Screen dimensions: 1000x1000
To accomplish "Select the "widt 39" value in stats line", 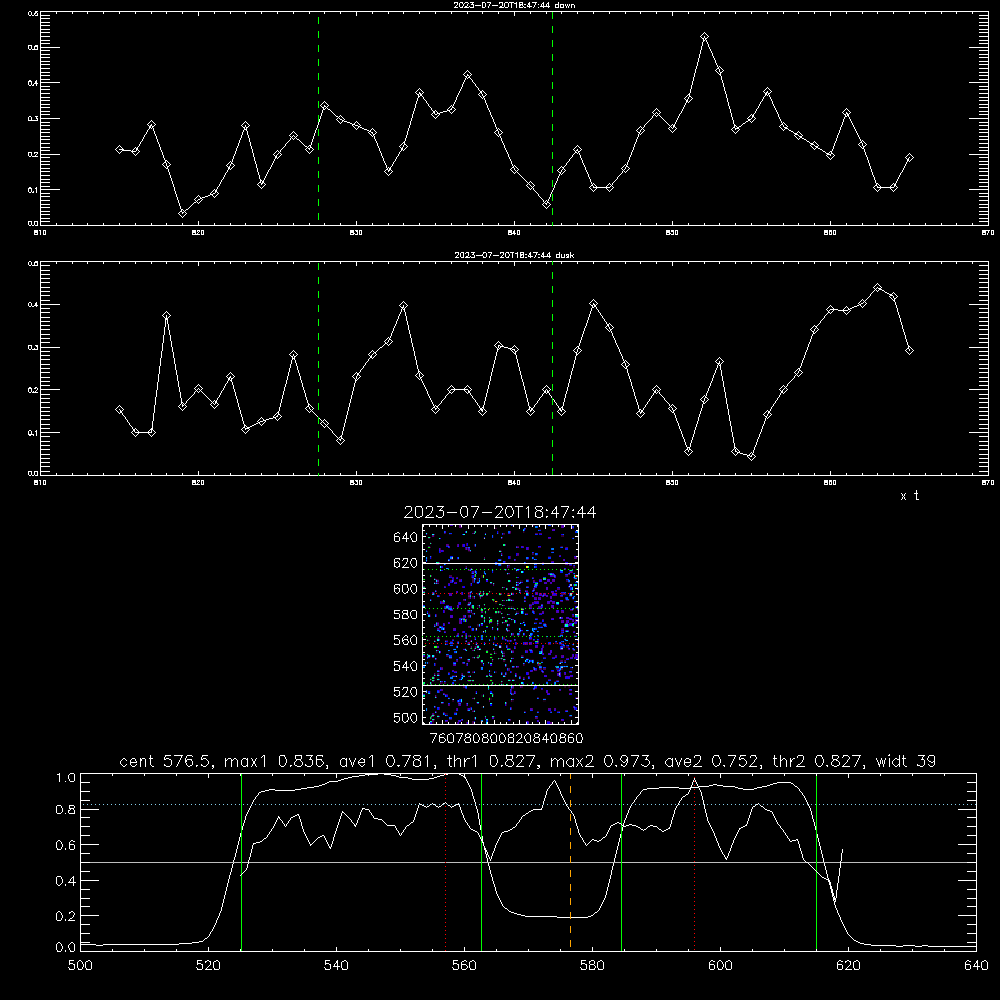I will [906, 761].
